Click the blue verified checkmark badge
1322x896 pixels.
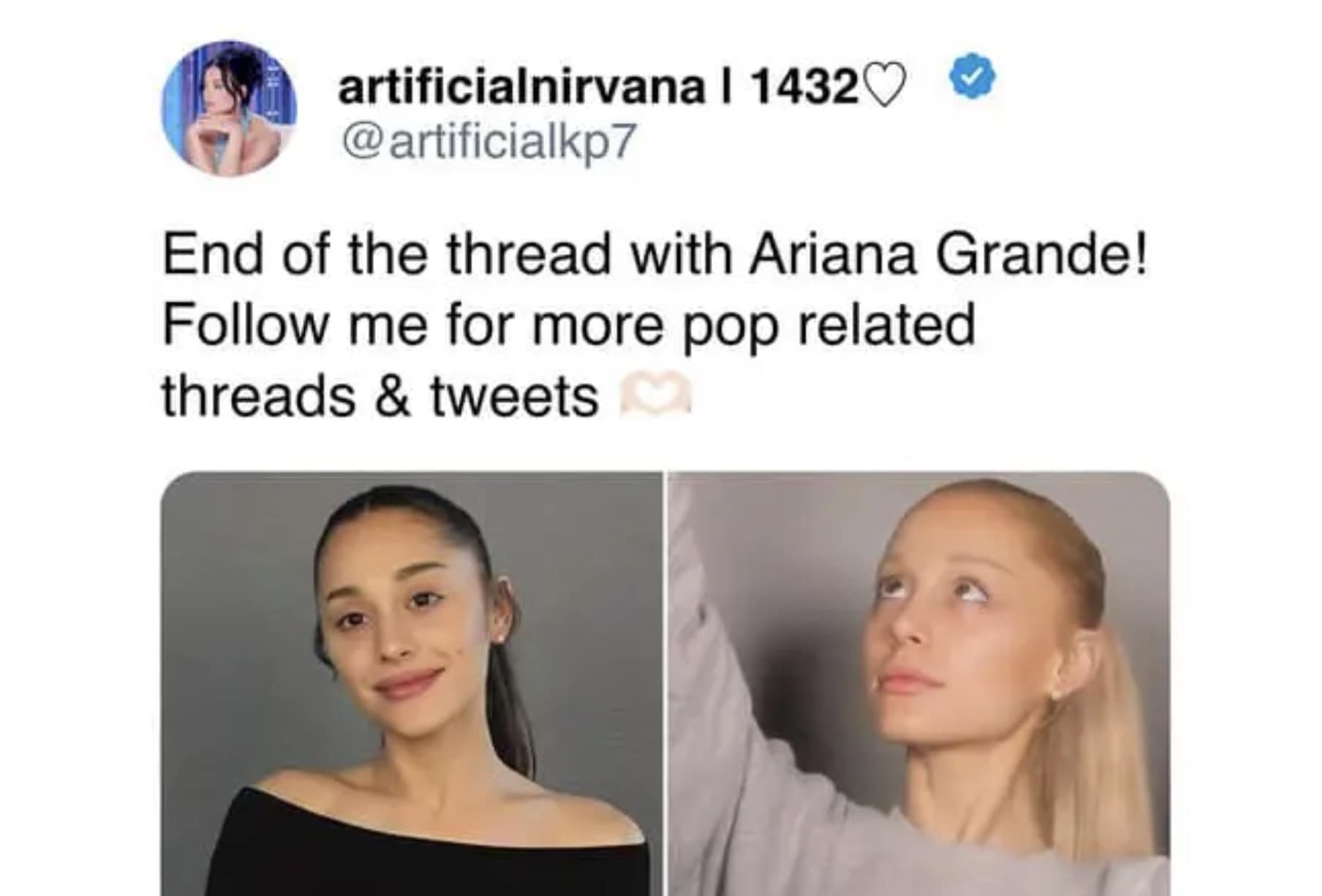coord(972,76)
